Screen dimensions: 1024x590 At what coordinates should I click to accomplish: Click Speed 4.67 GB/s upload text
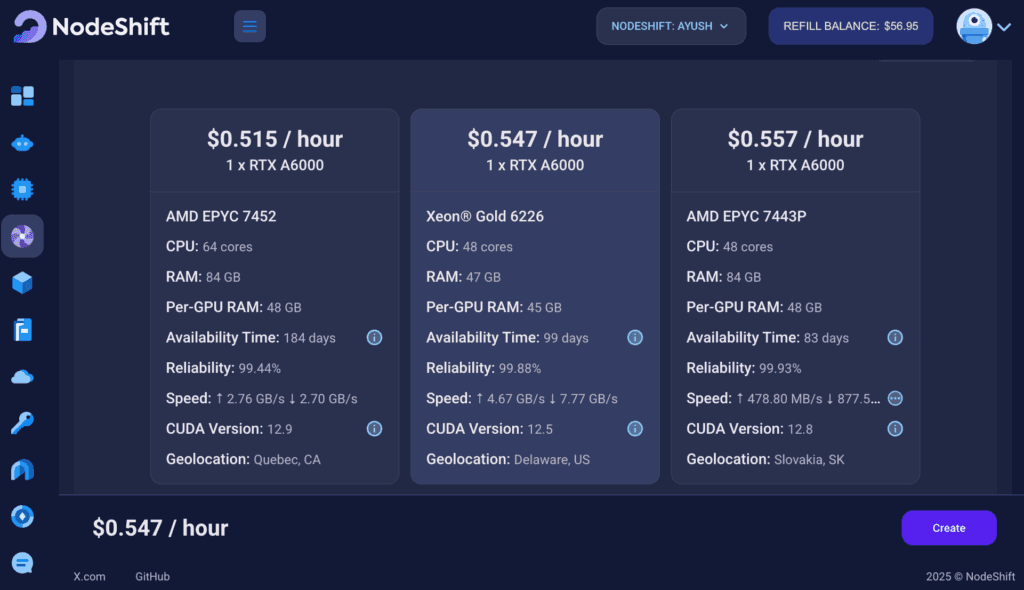(510, 399)
